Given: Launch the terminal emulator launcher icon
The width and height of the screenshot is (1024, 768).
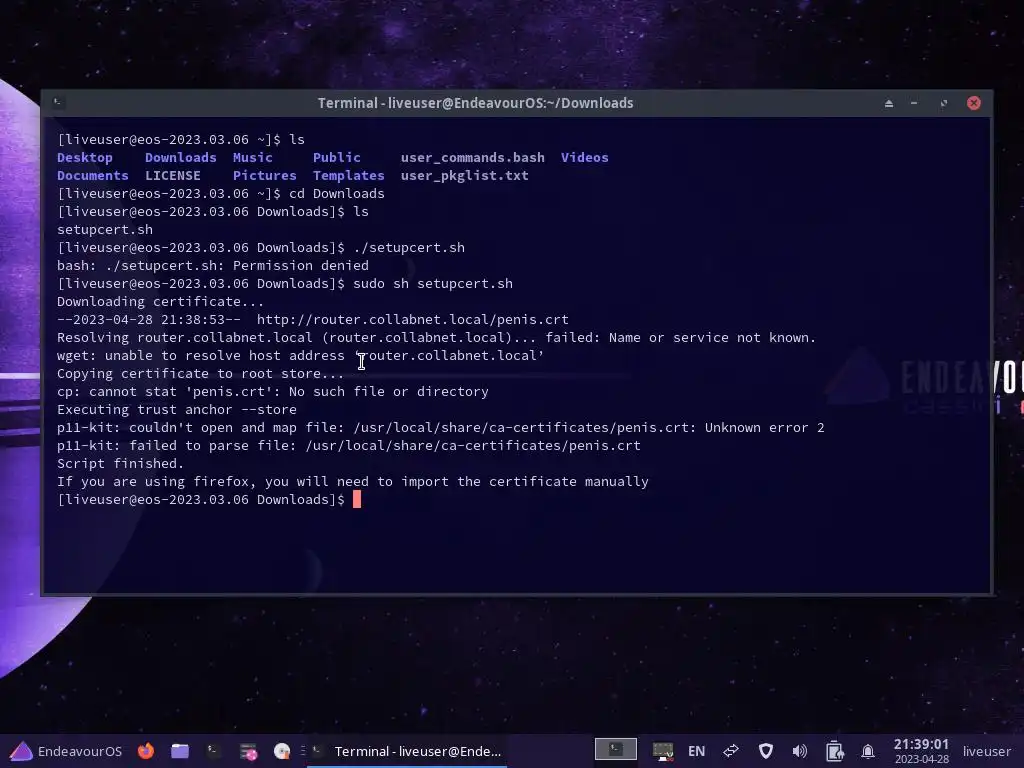Looking at the screenshot, I should tap(213, 751).
